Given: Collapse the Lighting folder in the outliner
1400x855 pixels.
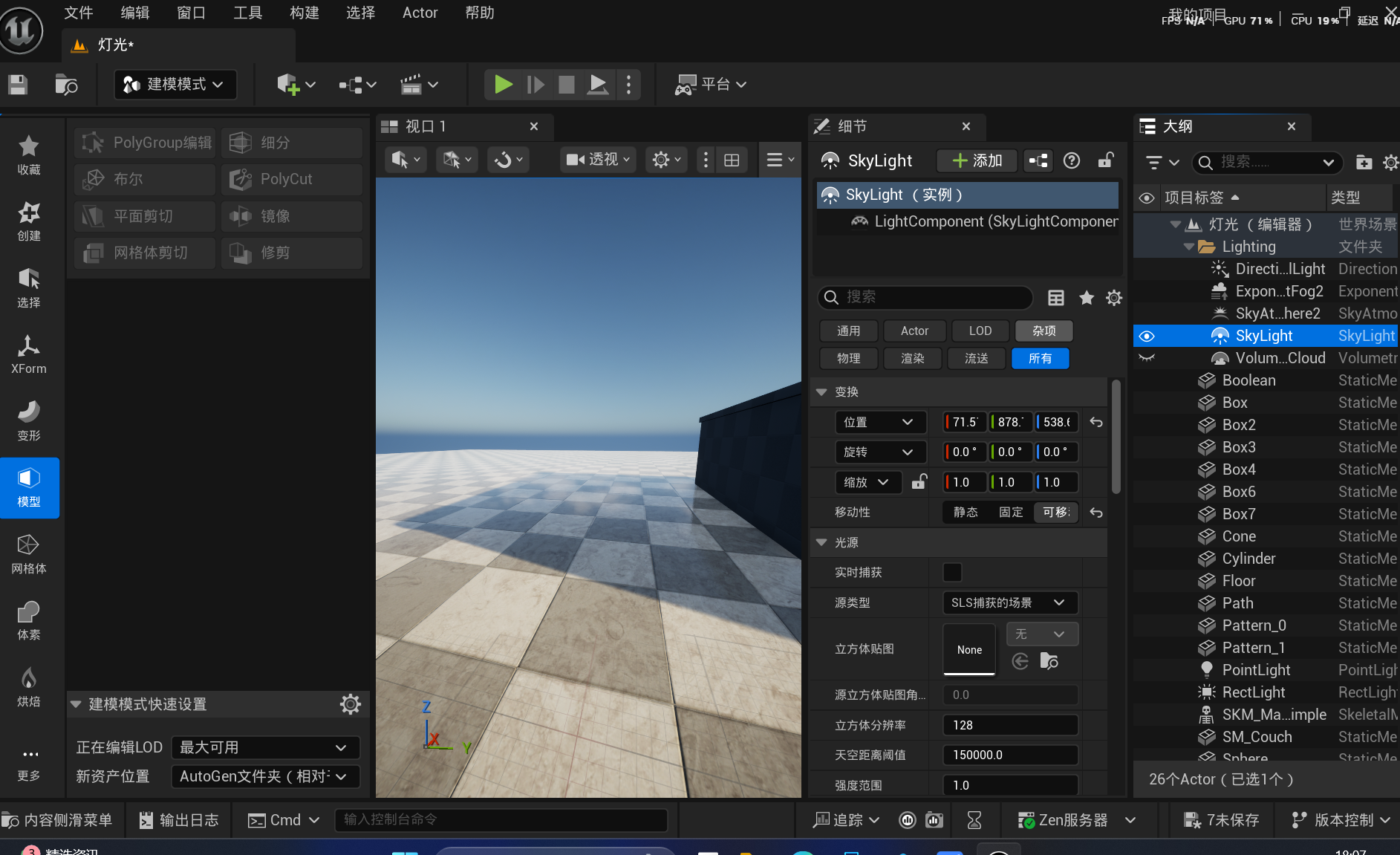Looking at the screenshot, I should (1188, 246).
